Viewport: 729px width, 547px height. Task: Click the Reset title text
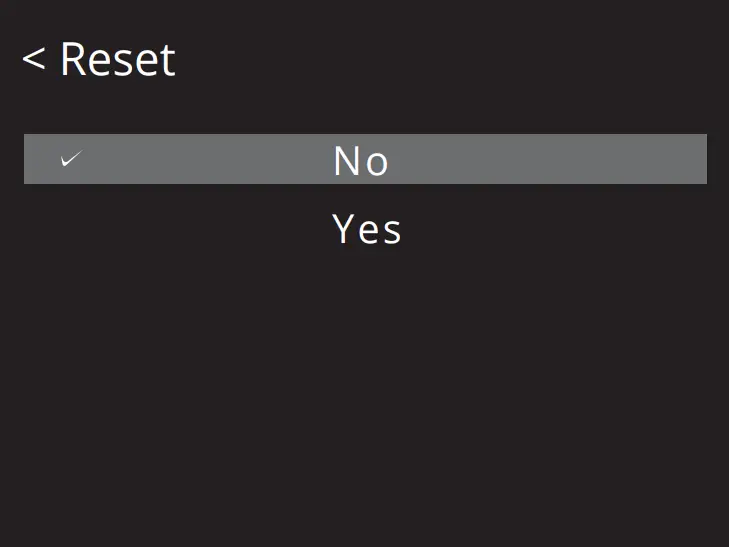pos(117,60)
